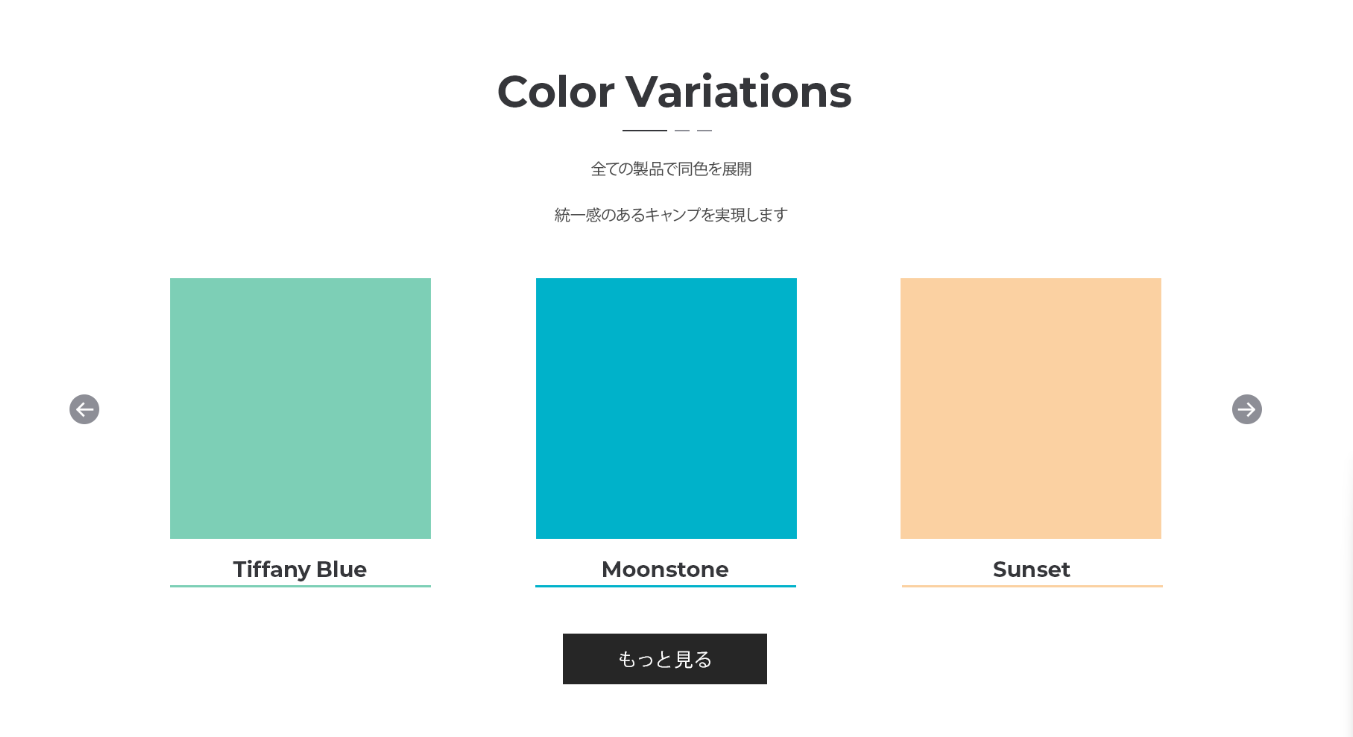This screenshot has width=1353, height=737.
Task: Choose the Moonstone color swatch
Action: [x=666, y=408]
